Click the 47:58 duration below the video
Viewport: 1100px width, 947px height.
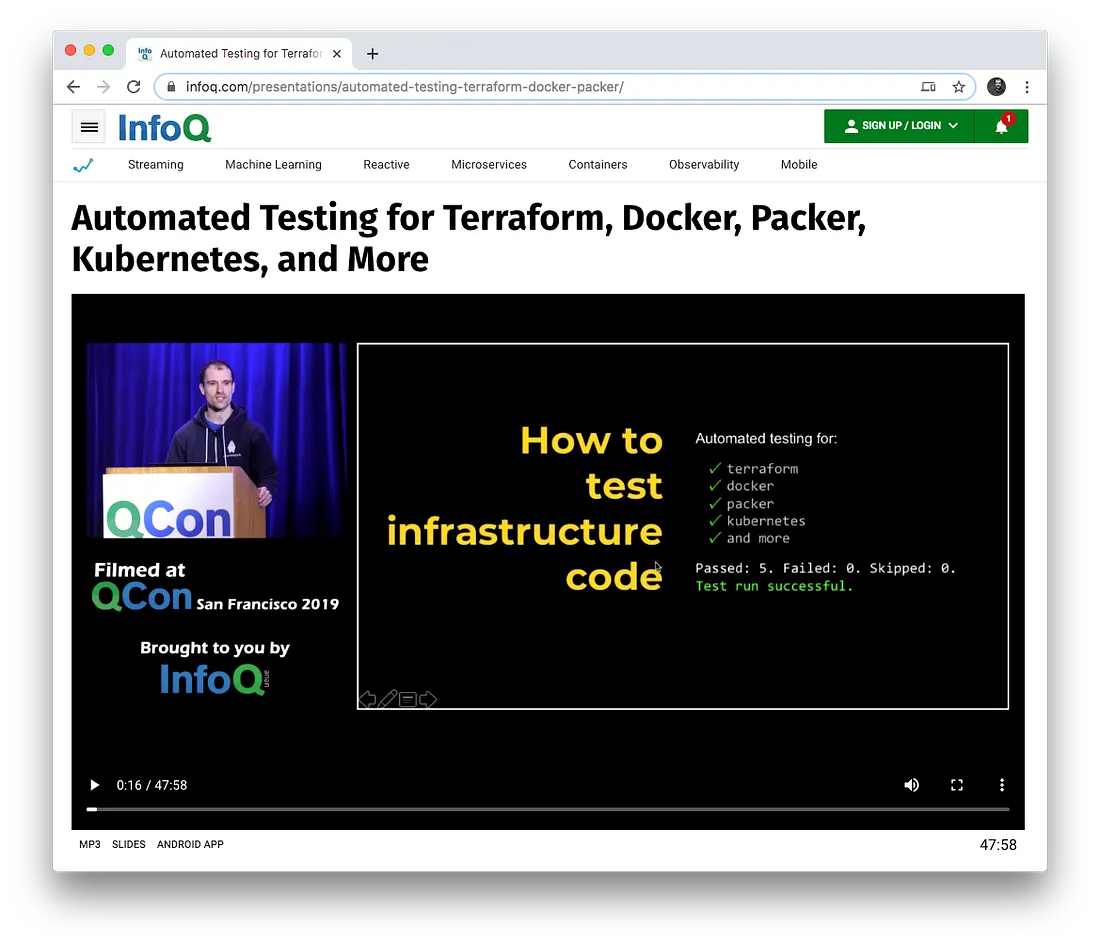(998, 845)
